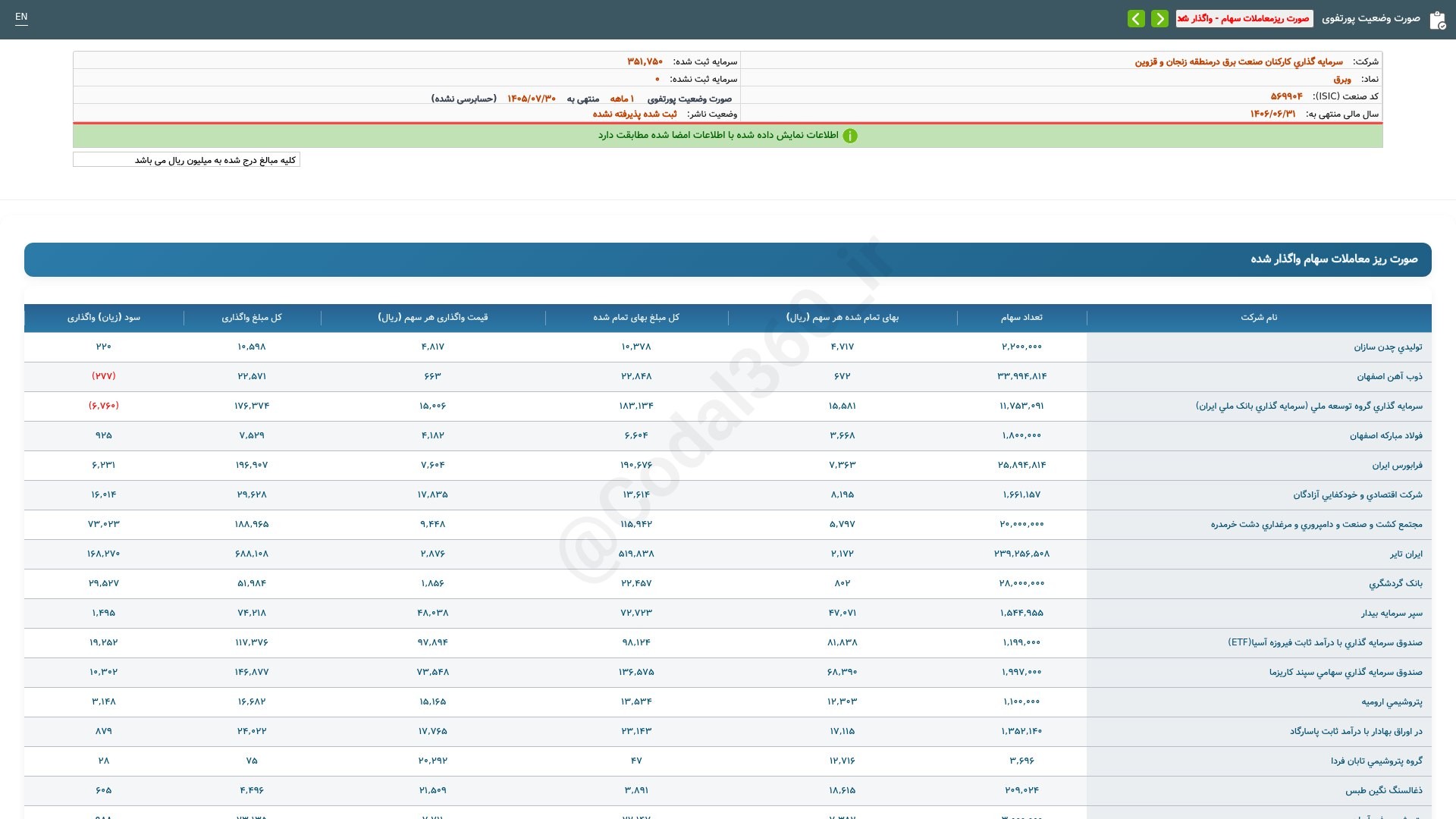Select row 'ذوب آهن اصفهان'
This screenshot has height=819, width=1456.
[x=728, y=377]
